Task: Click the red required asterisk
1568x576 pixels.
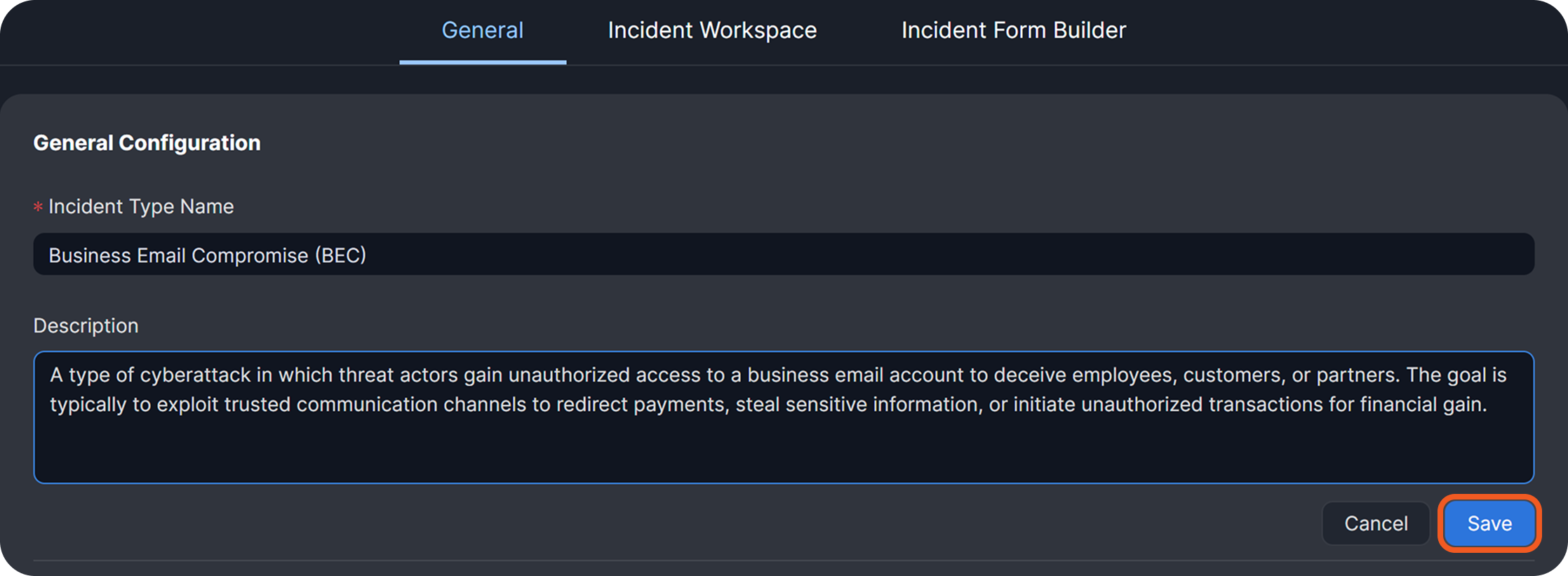Action: [x=38, y=208]
